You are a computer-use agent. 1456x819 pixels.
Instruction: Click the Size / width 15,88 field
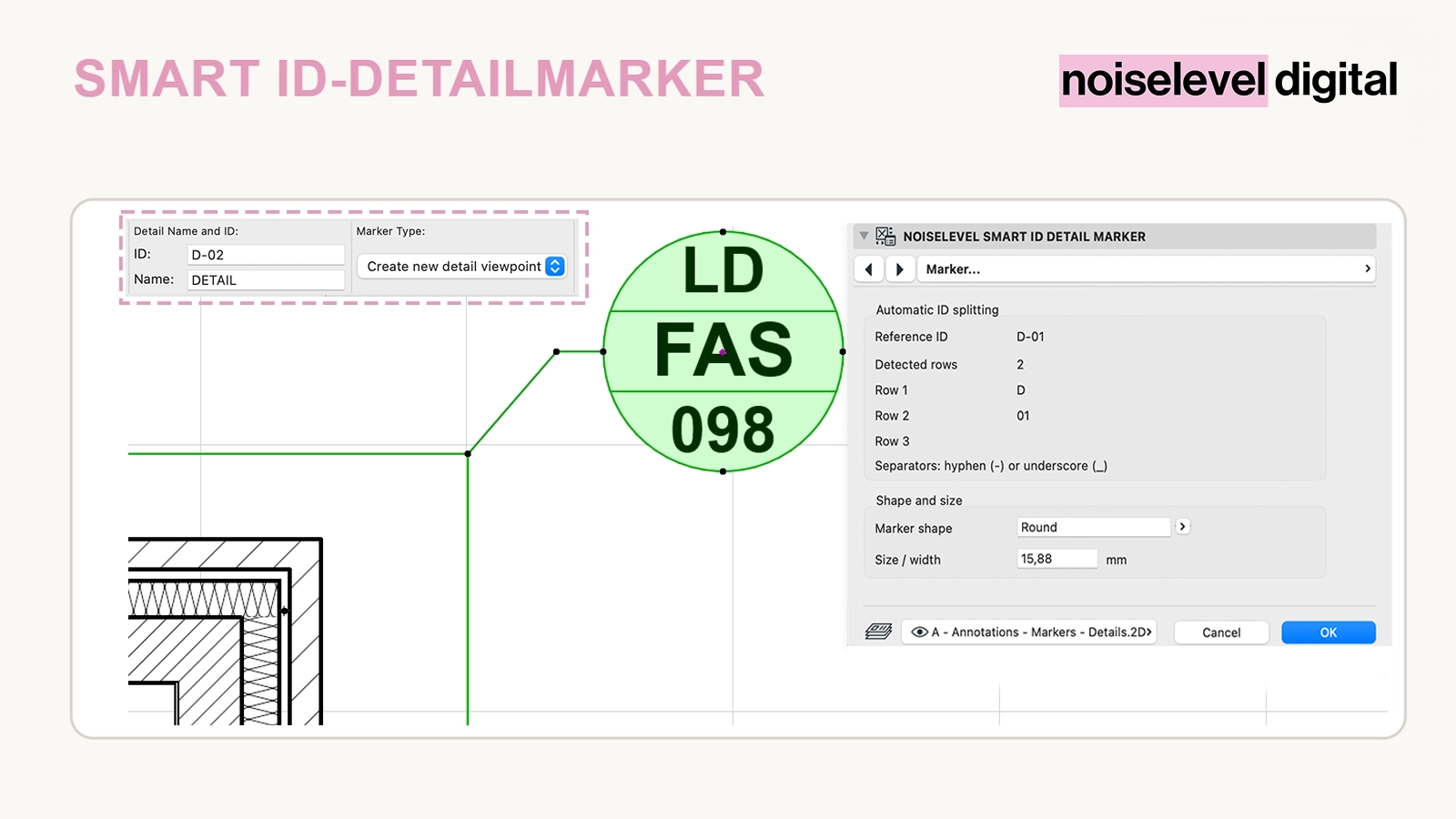point(1057,559)
